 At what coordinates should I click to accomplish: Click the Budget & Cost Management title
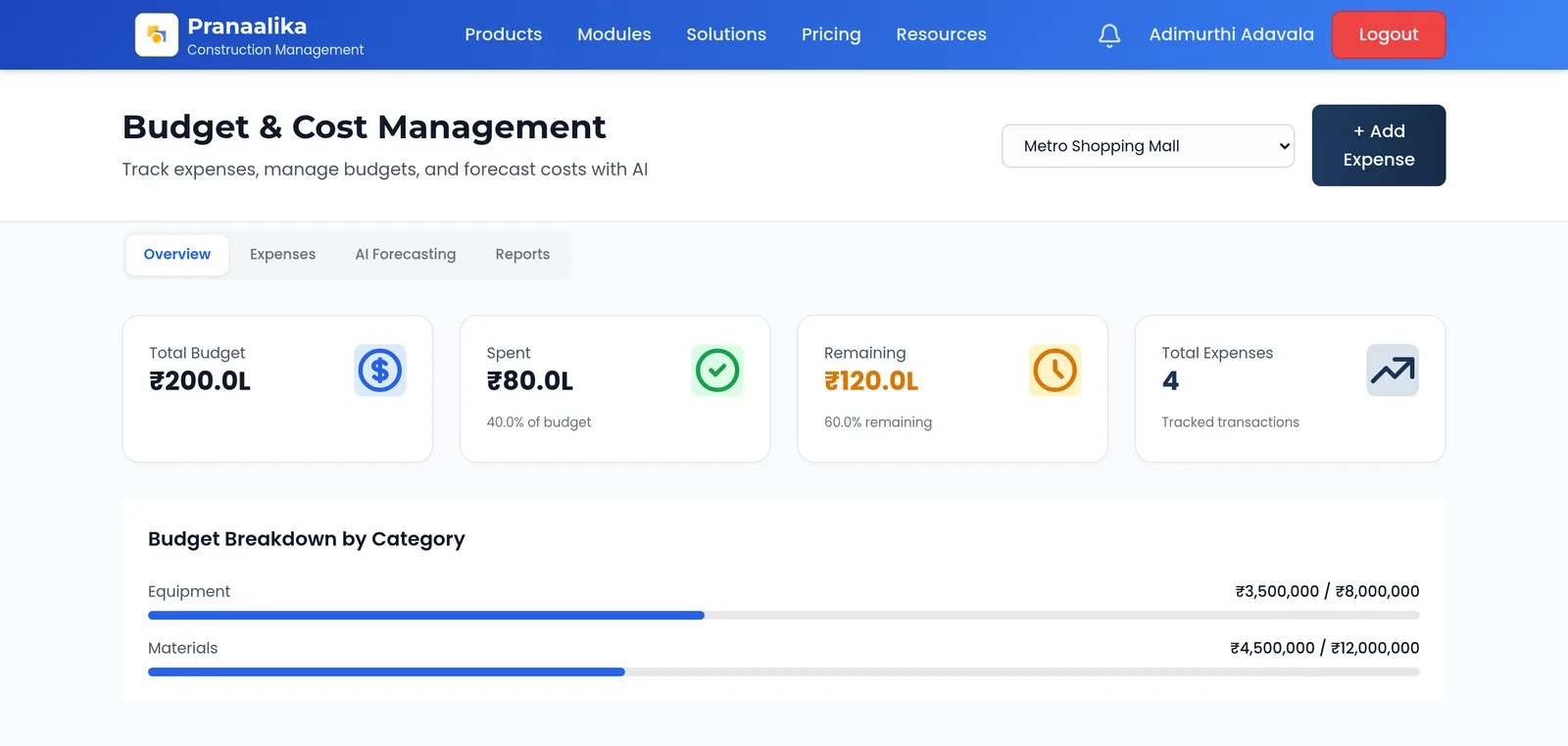(x=365, y=127)
